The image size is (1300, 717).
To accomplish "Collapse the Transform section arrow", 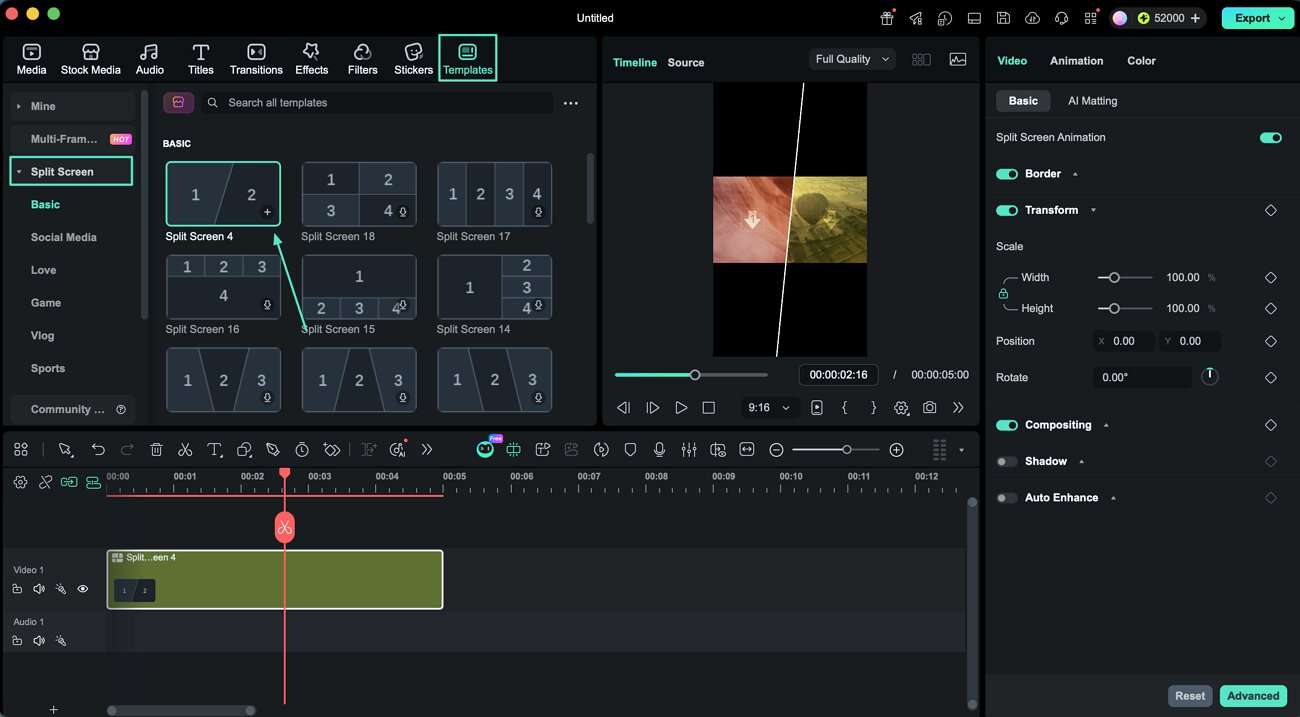I will coord(1093,210).
